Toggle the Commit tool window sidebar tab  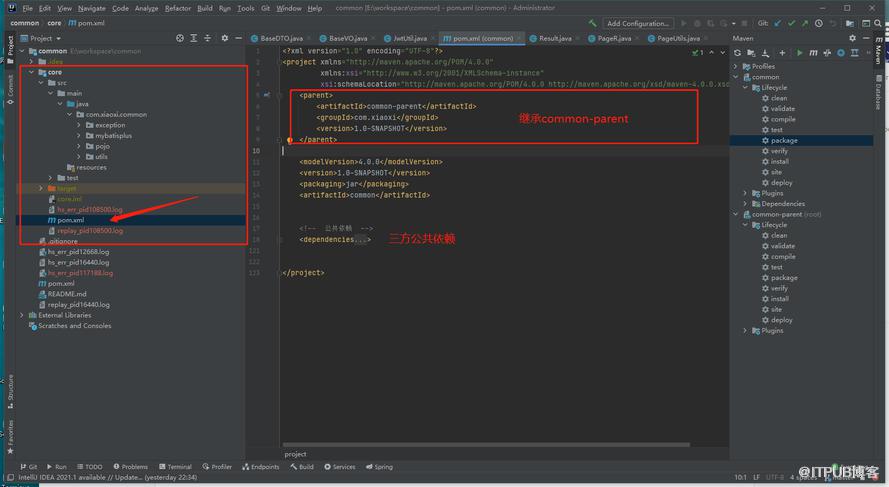10,90
